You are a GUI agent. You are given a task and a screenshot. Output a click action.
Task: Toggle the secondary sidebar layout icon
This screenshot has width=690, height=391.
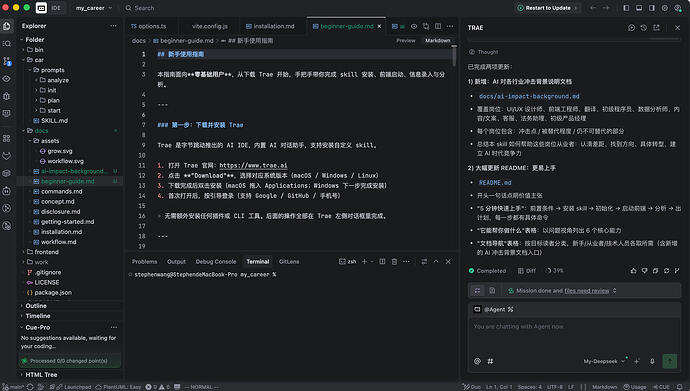pyautogui.click(x=652, y=8)
